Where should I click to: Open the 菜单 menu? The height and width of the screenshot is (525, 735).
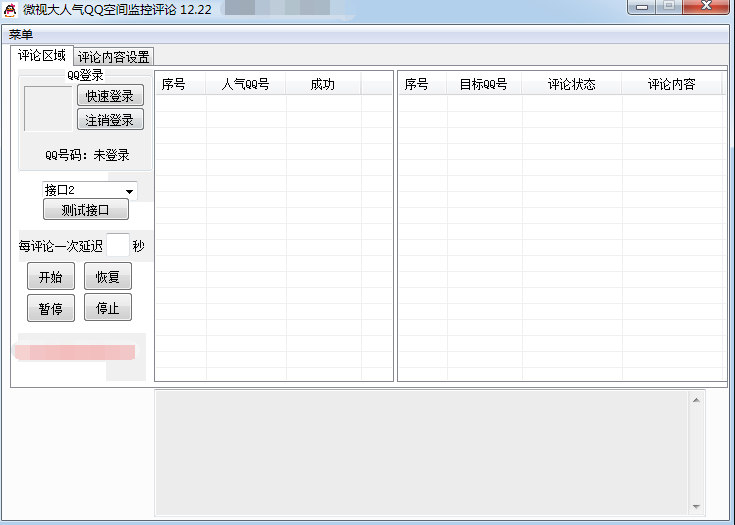pyautogui.click(x=21, y=34)
